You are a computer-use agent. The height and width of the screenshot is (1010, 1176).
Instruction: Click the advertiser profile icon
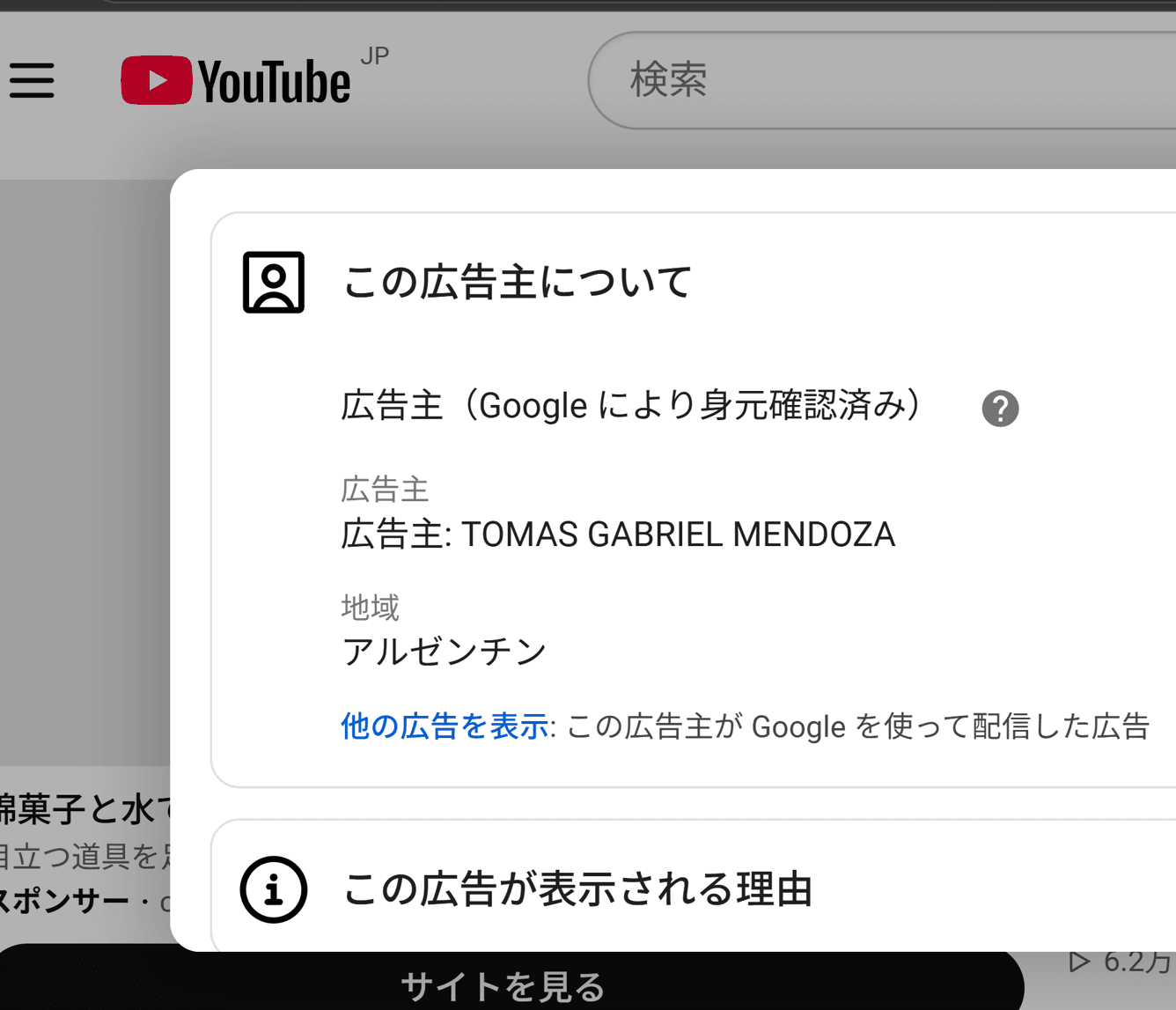tap(274, 283)
